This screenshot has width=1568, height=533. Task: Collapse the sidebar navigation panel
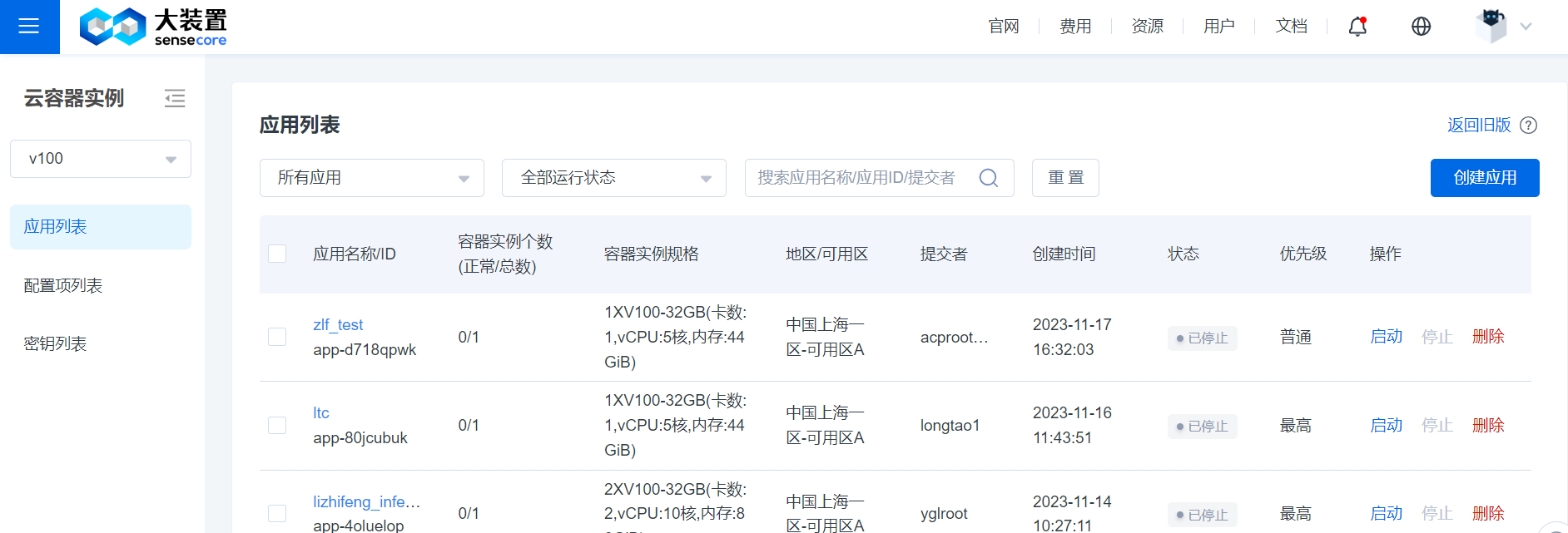tap(175, 99)
